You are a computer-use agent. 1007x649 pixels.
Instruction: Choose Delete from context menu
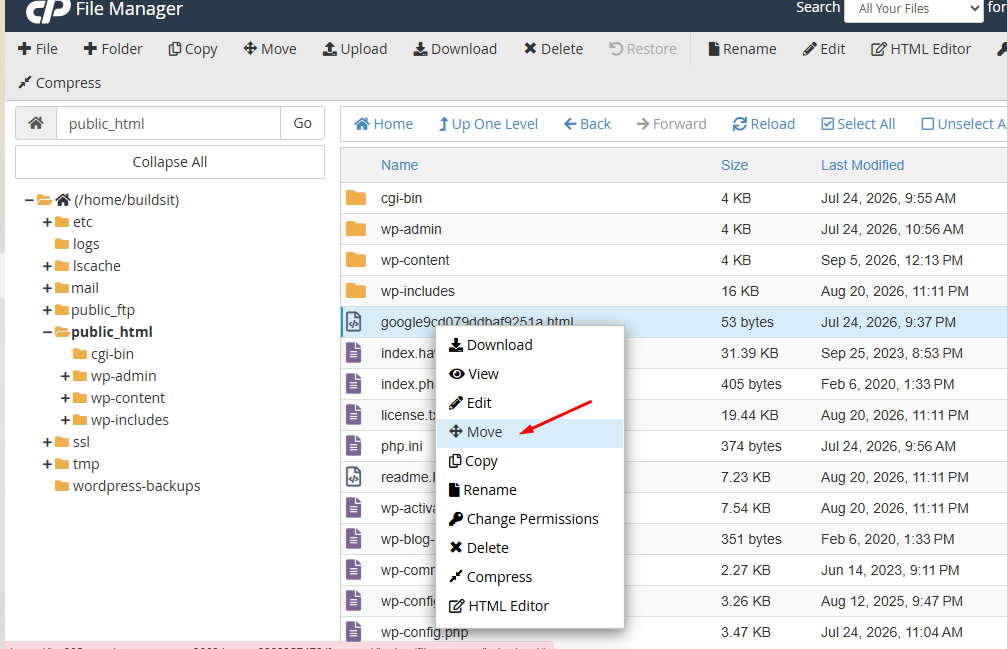coord(530,548)
